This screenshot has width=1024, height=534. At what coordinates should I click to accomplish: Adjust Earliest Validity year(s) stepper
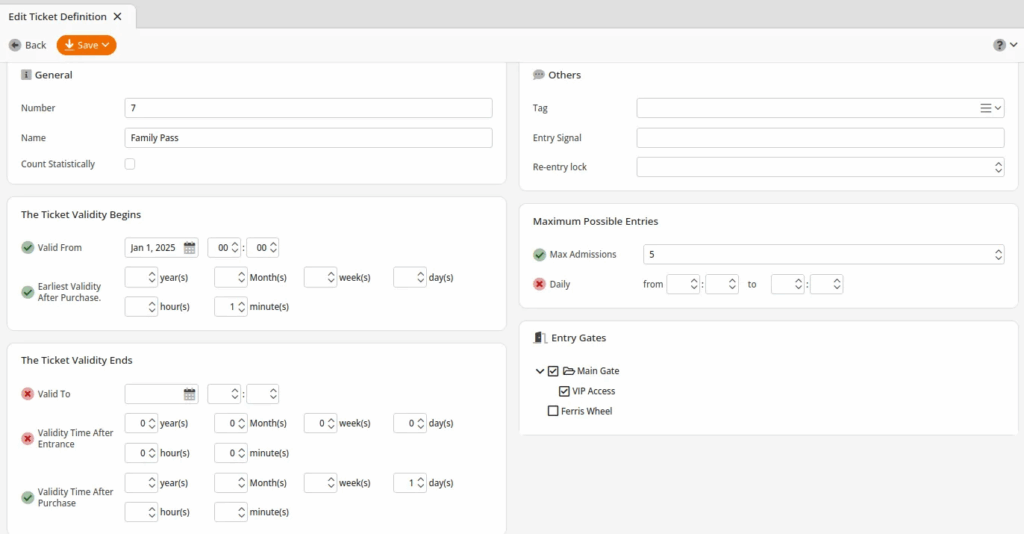click(x=152, y=277)
